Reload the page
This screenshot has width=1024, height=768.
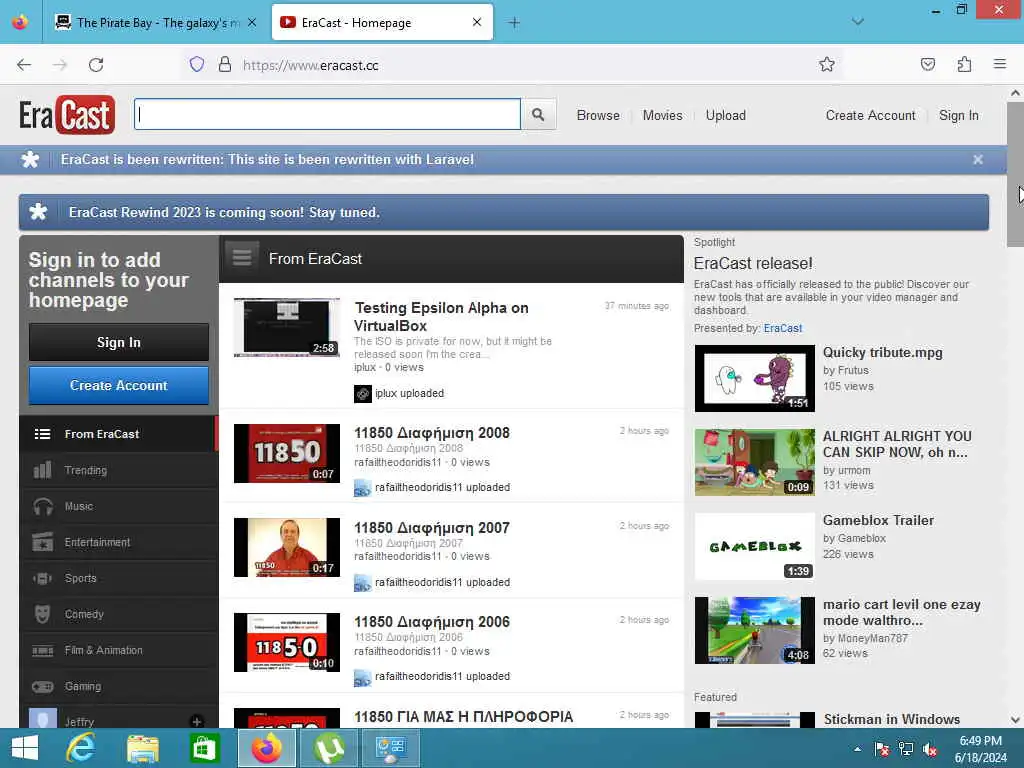[96, 65]
